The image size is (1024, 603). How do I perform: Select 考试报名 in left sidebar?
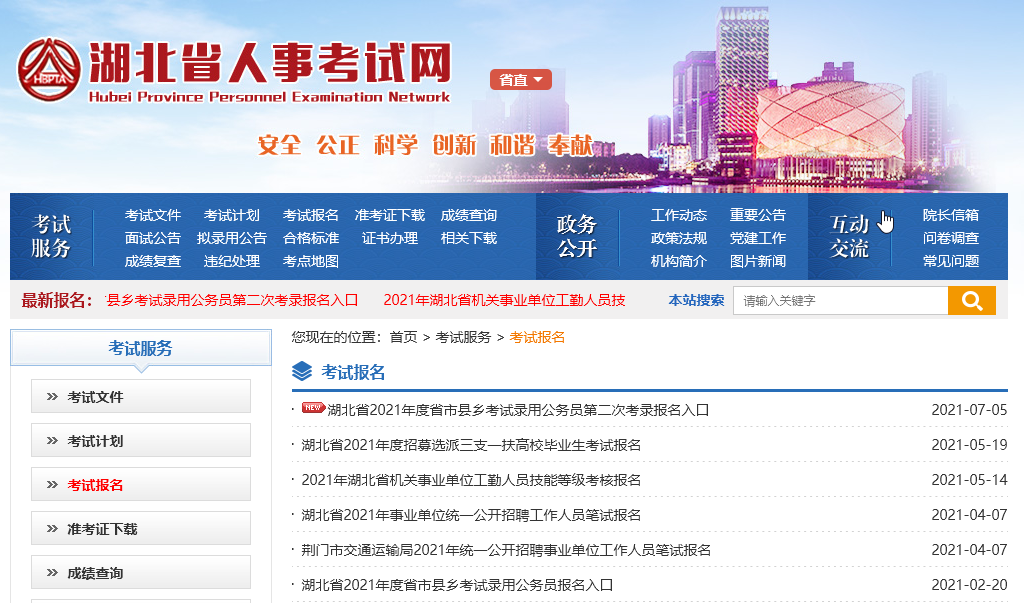click(95, 485)
